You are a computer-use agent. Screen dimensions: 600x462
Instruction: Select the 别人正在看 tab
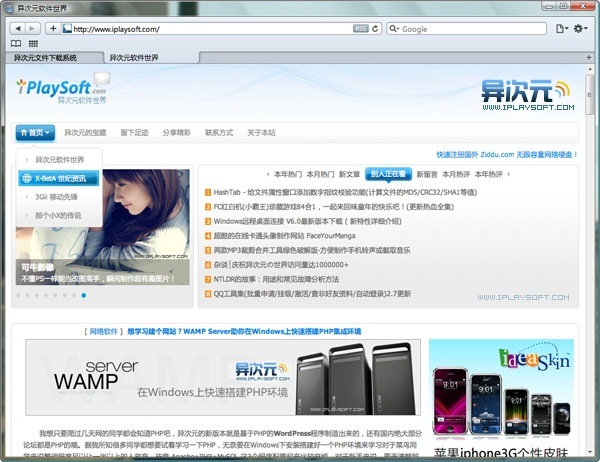tap(388, 174)
